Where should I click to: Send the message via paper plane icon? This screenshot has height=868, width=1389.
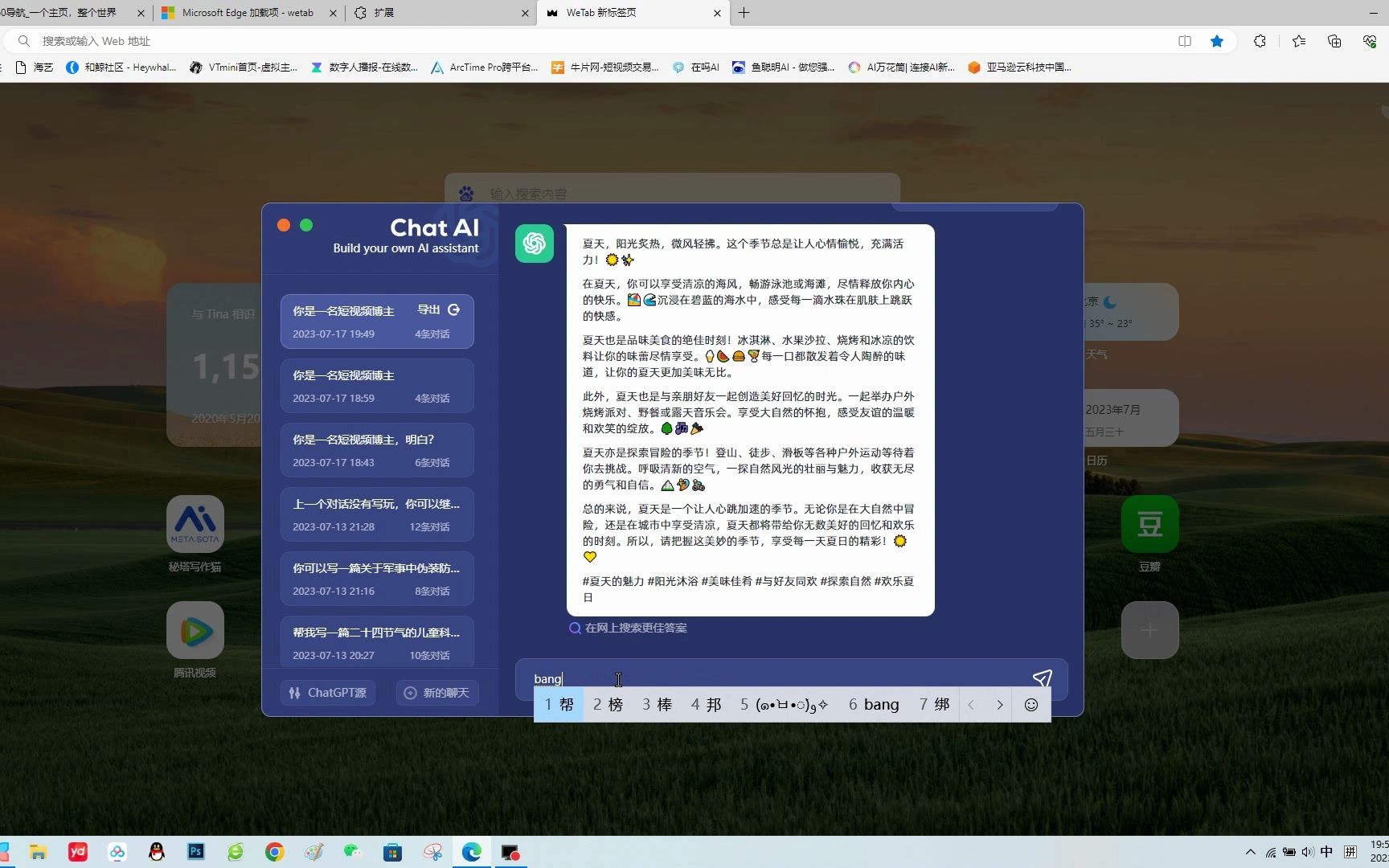click(x=1043, y=678)
